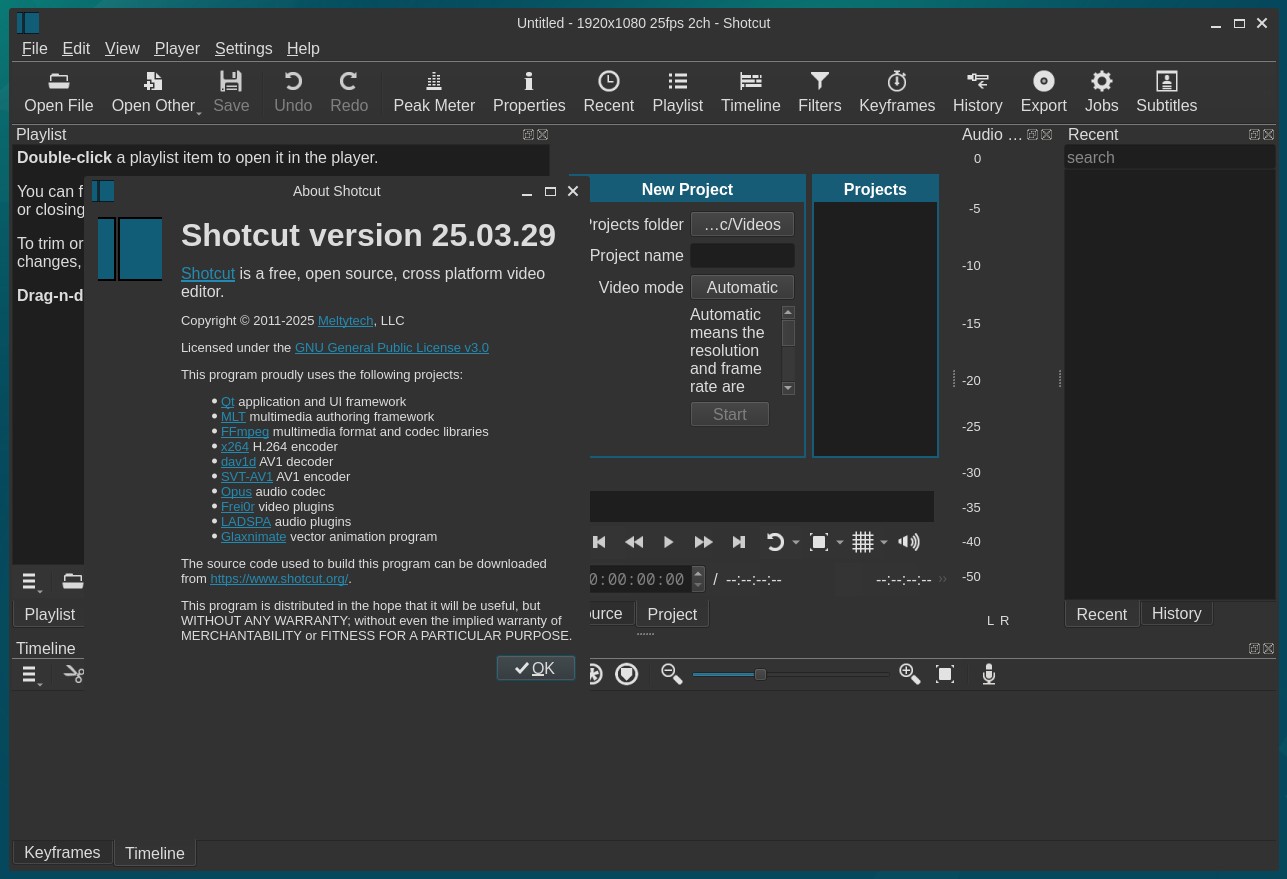This screenshot has height=879, width=1287.
Task: Open the Peak Meter panel
Action: click(x=434, y=92)
